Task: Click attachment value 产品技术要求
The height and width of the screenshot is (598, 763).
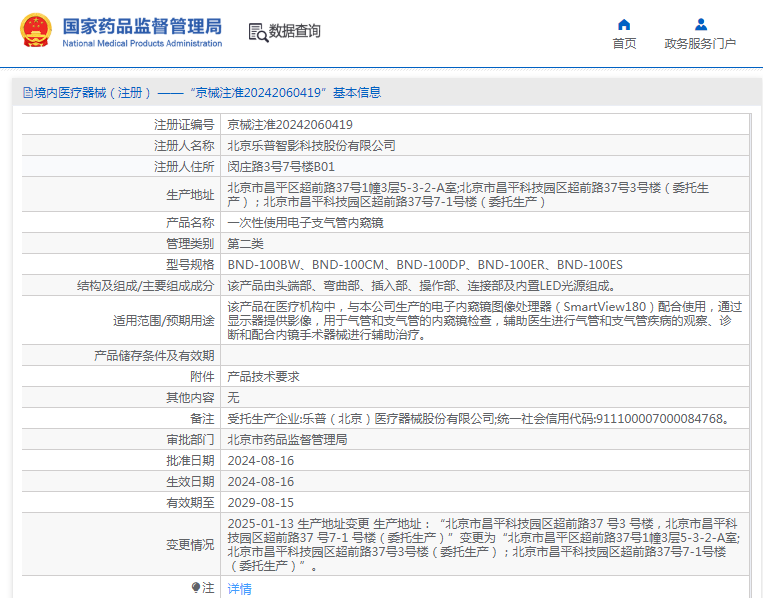Action: tap(263, 376)
